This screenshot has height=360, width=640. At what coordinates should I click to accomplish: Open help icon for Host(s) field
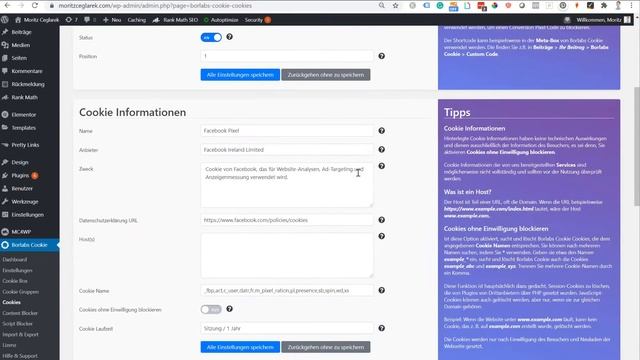coord(382,236)
